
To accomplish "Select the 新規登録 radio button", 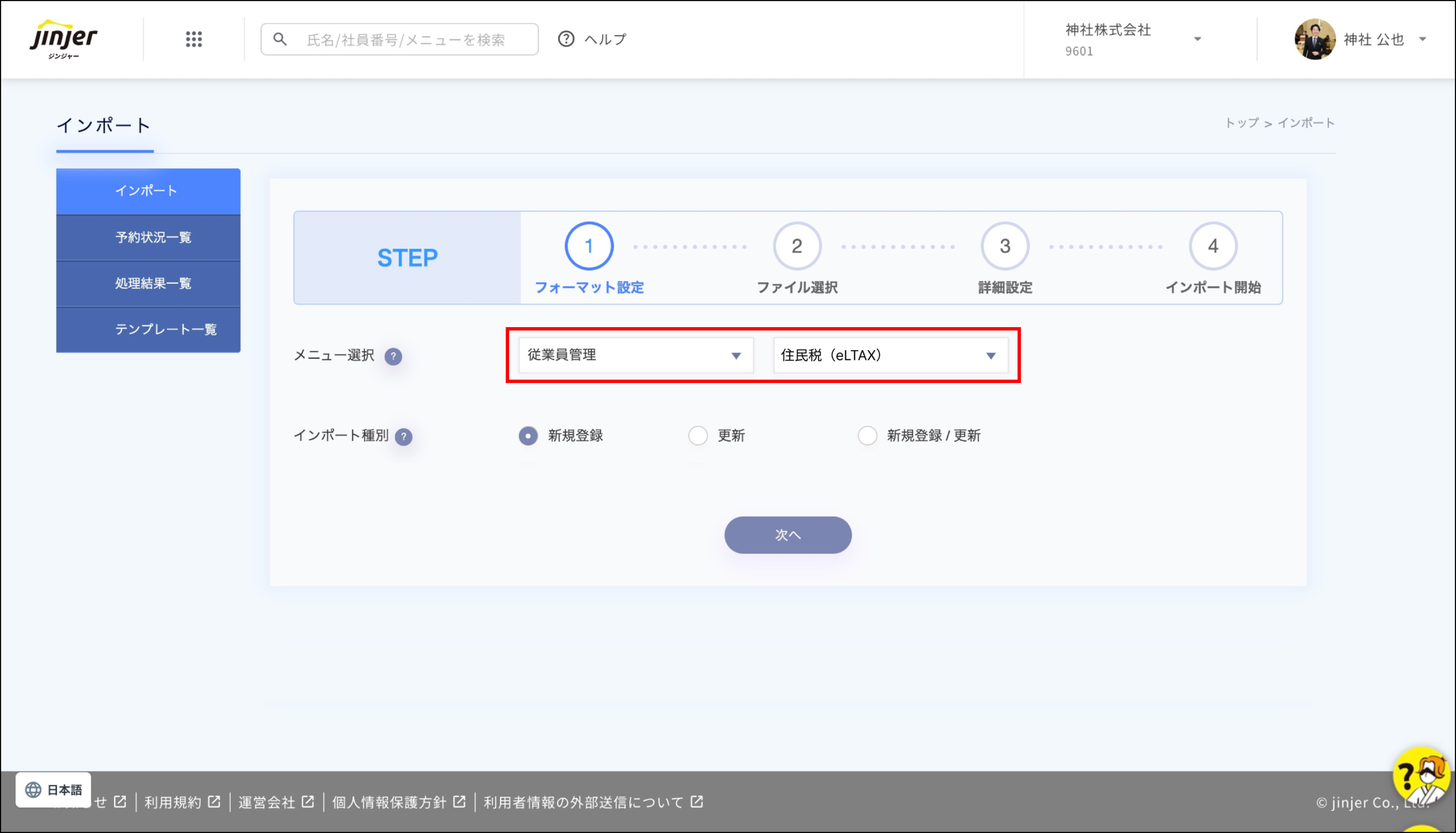I will (528, 436).
